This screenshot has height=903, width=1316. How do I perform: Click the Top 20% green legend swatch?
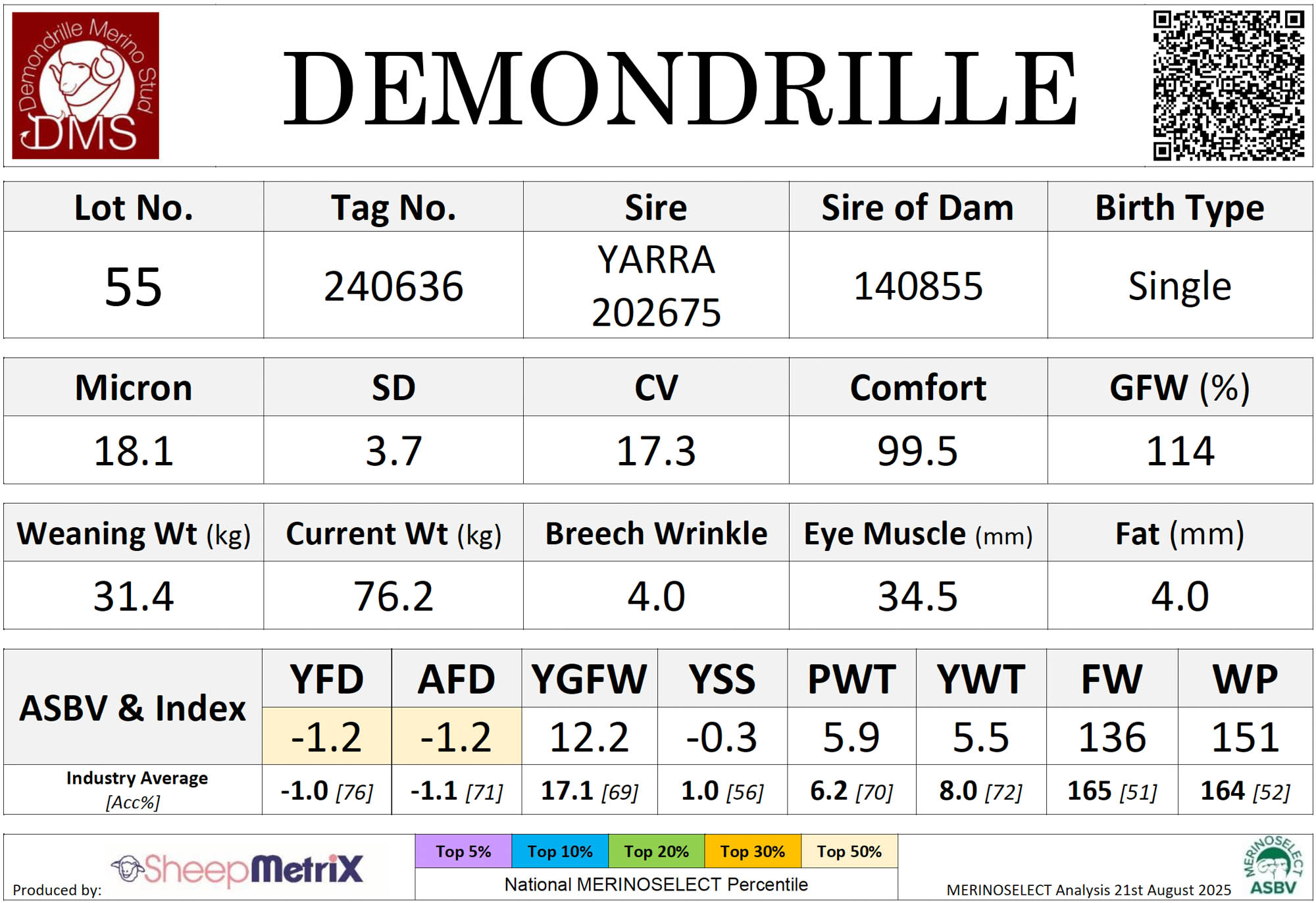[x=656, y=852]
